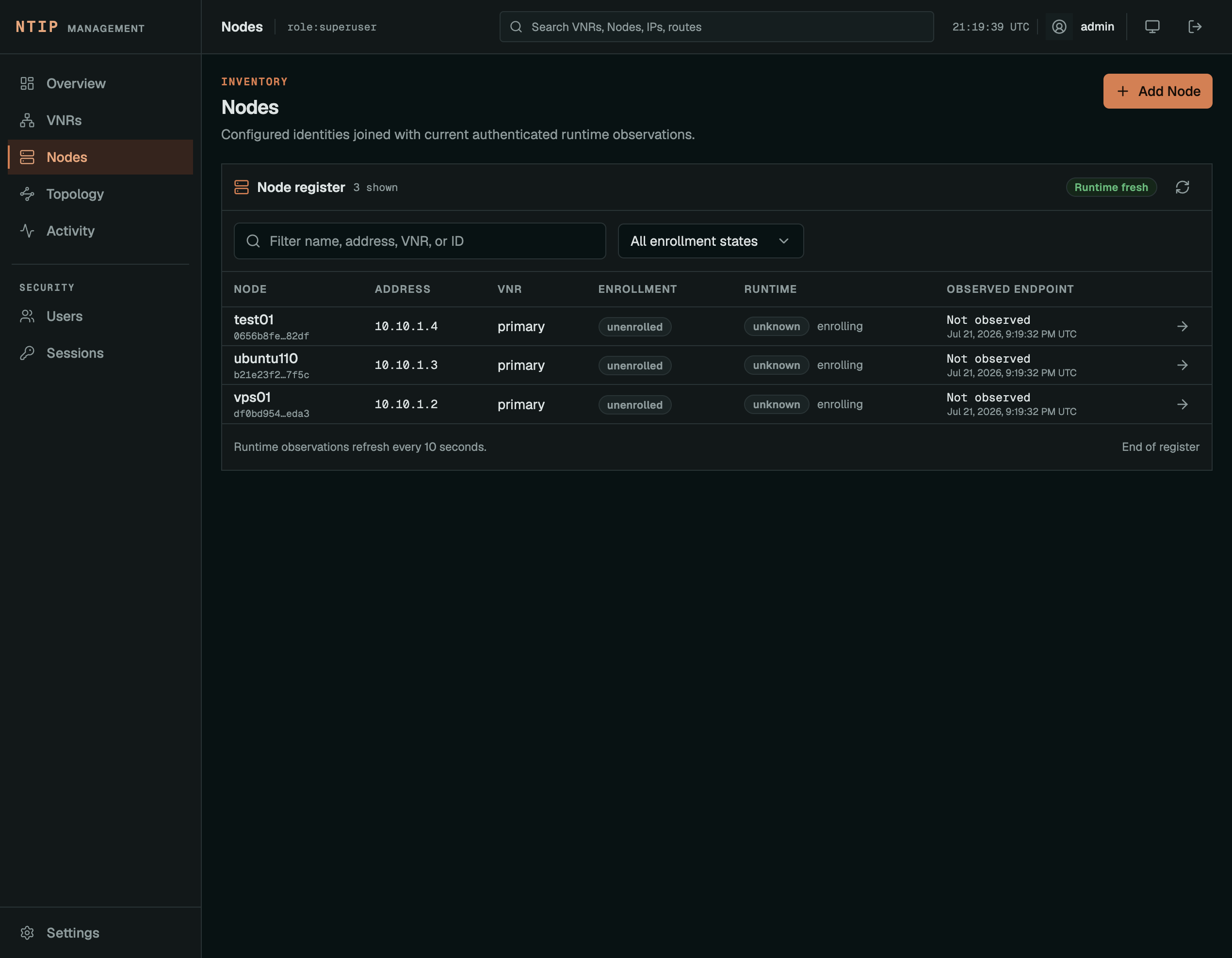Click unknown runtime badge for vps01

coord(776,404)
